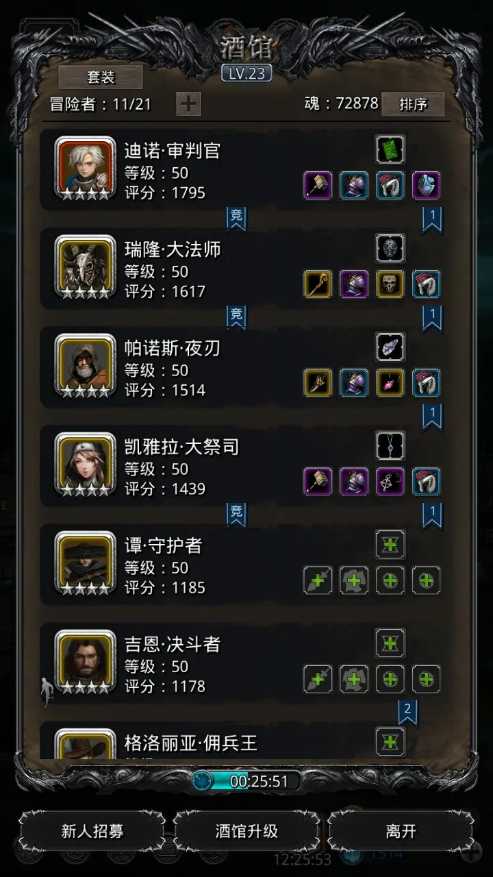The height and width of the screenshot is (877, 493).
Task: Open the 套装 equipment sets tab
Action: (x=101, y=77)
